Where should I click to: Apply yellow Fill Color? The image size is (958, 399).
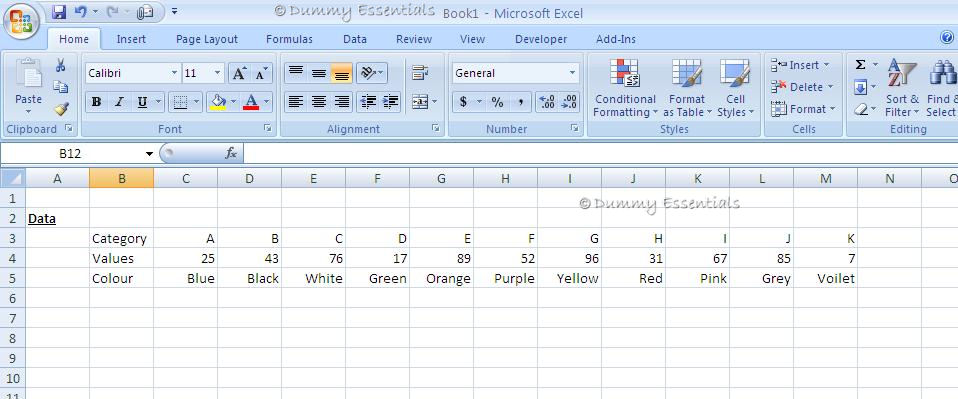(x=218, y=102)
